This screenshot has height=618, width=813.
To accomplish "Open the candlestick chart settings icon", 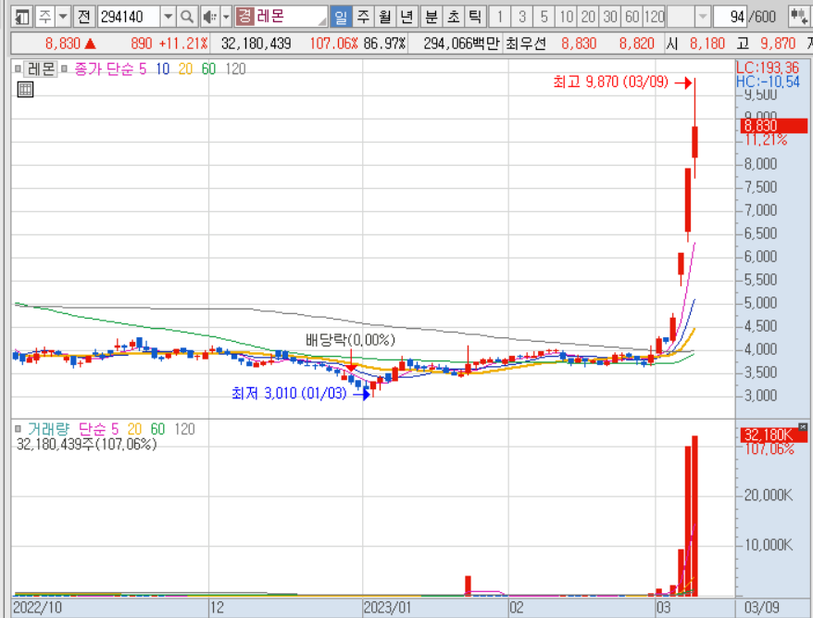I will [x=798, y=17].
